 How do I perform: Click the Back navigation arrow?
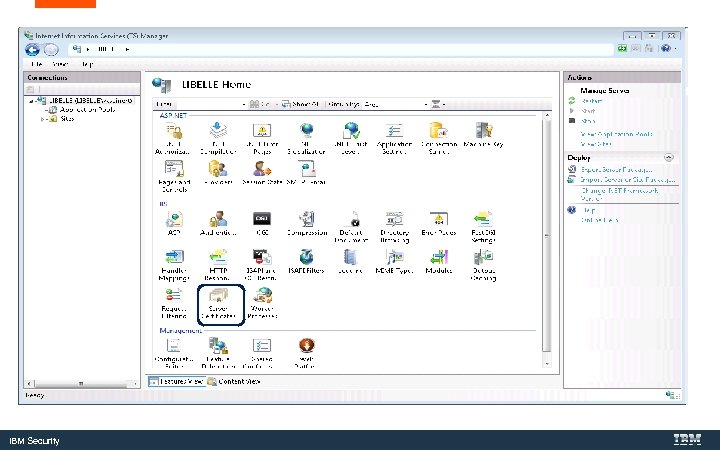pos(32,49)
